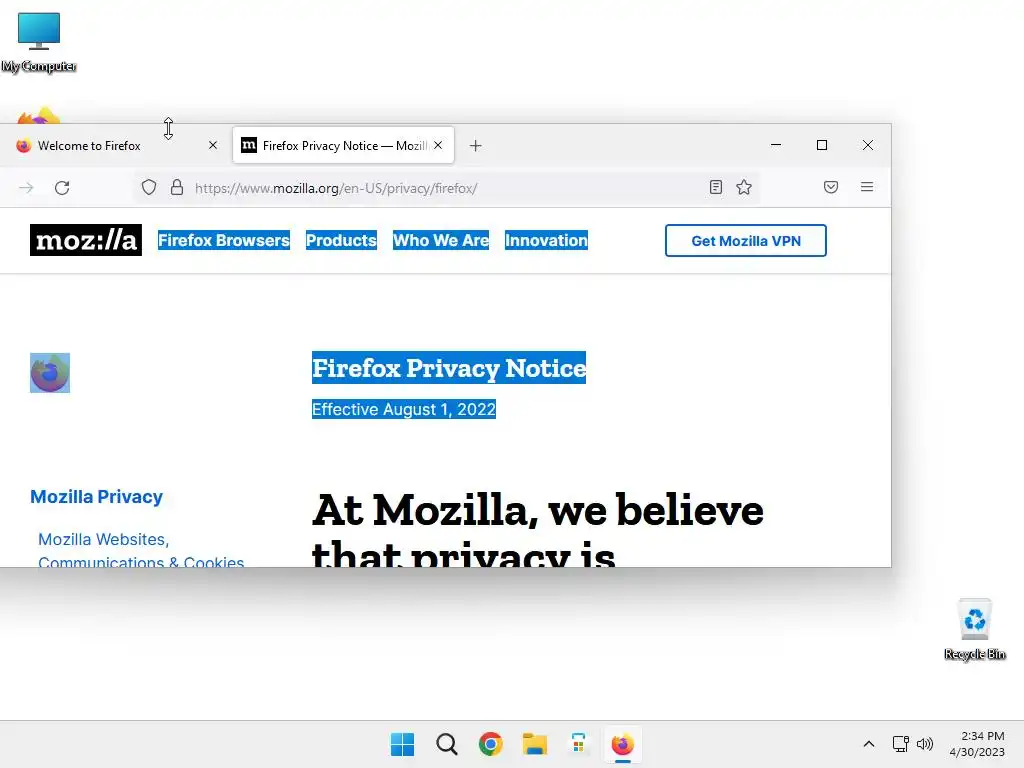Open the Windows Start menu
This screenshot has height=768, width=1024.
click(x=402, y=744)
